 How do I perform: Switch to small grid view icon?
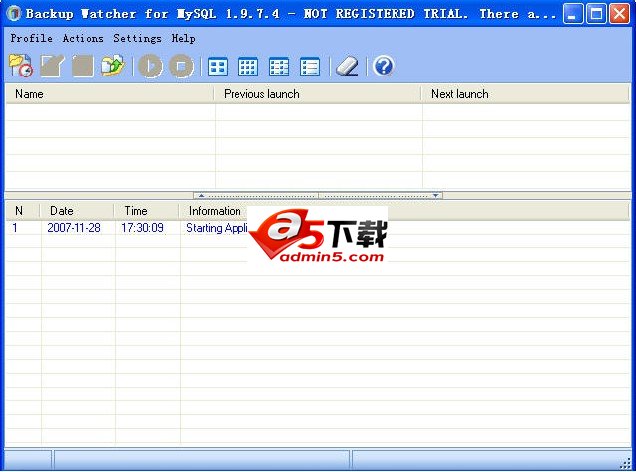248,67
